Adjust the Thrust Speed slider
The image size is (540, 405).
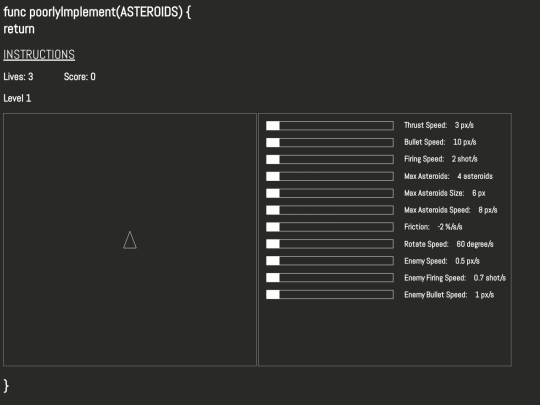330,125
